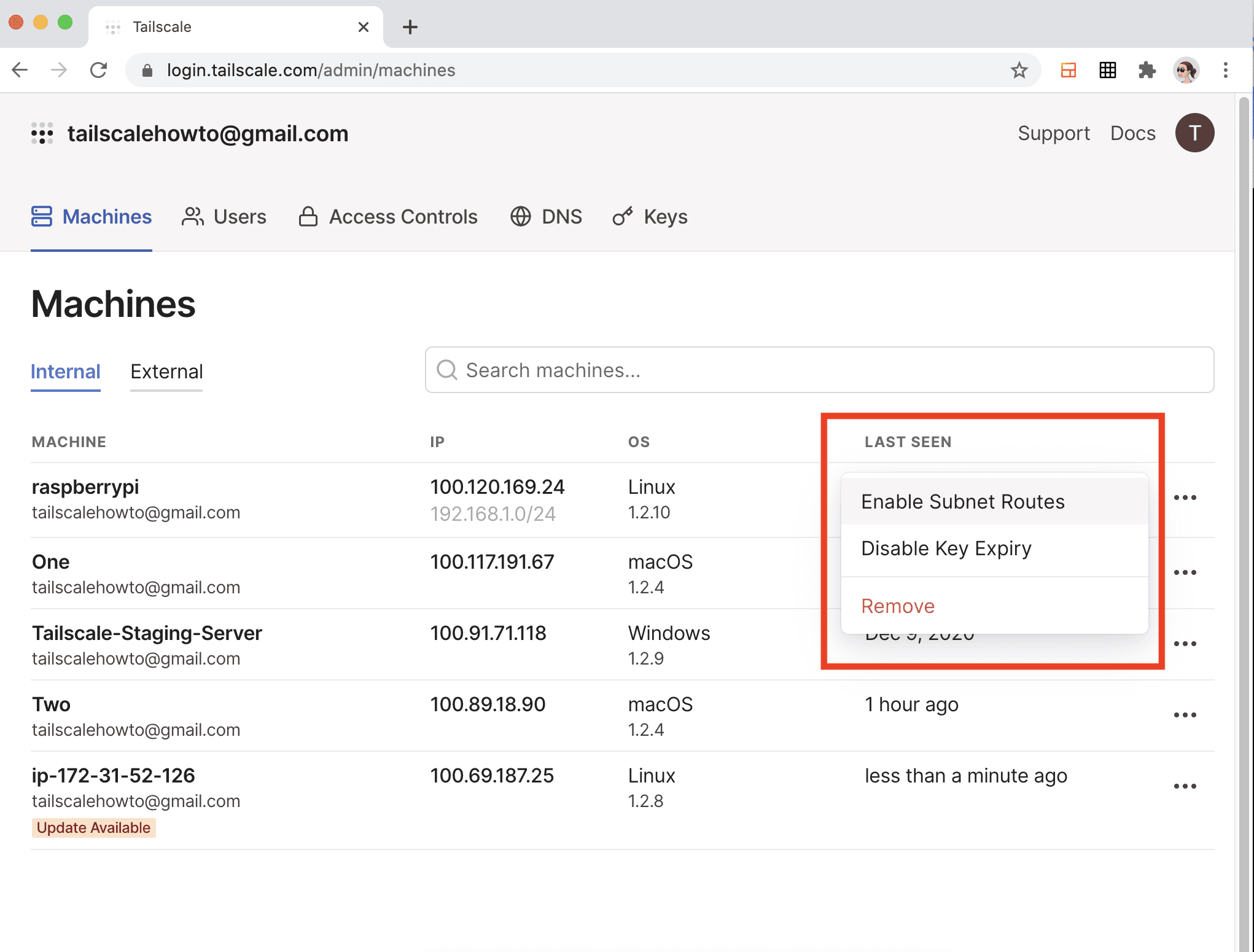
Task: Click the Tailscale-Staging-Server name
Action: click(147, 633)
